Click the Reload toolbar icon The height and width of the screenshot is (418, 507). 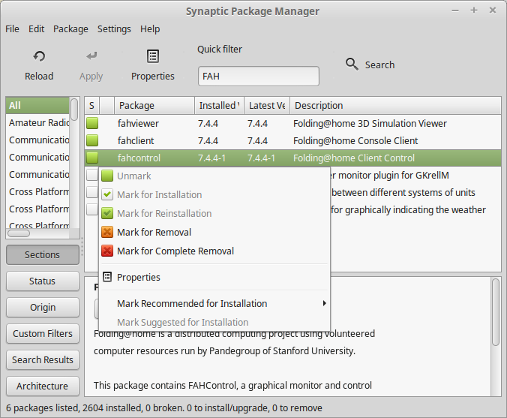[39, 56]
